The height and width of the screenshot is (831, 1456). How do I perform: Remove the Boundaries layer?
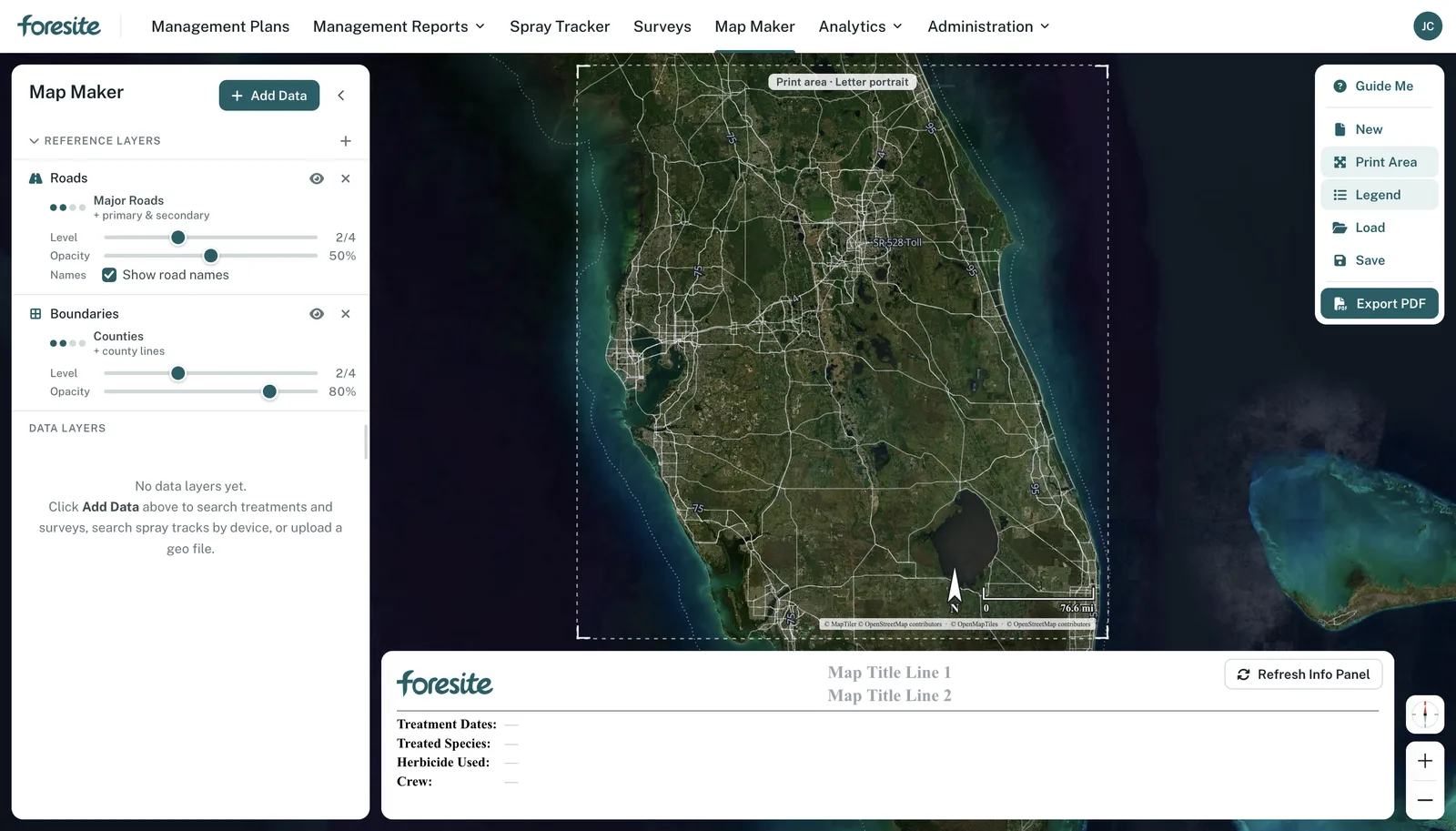(x=346, y=314)
